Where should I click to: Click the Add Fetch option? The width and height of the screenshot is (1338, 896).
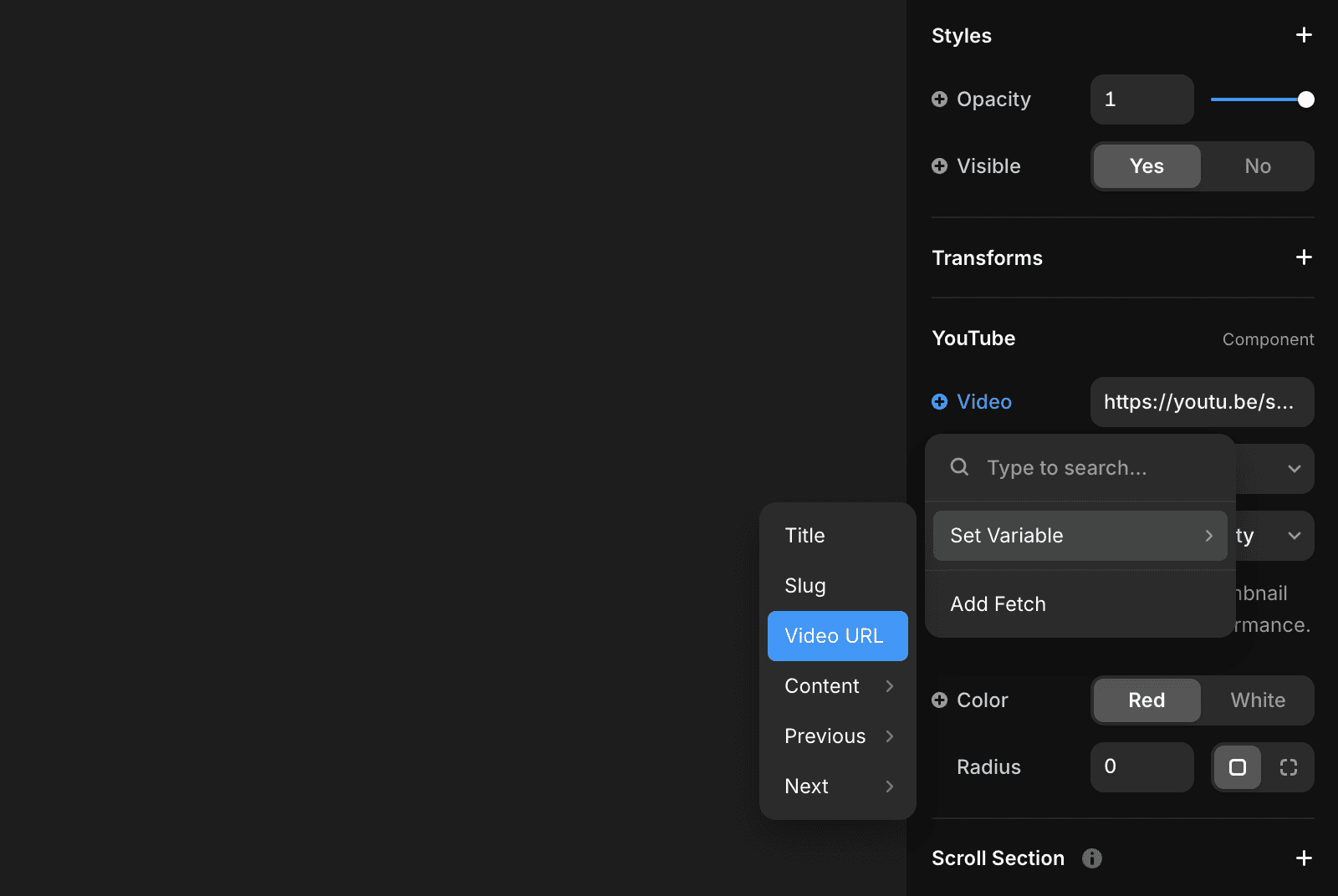(x=998, y=603)
